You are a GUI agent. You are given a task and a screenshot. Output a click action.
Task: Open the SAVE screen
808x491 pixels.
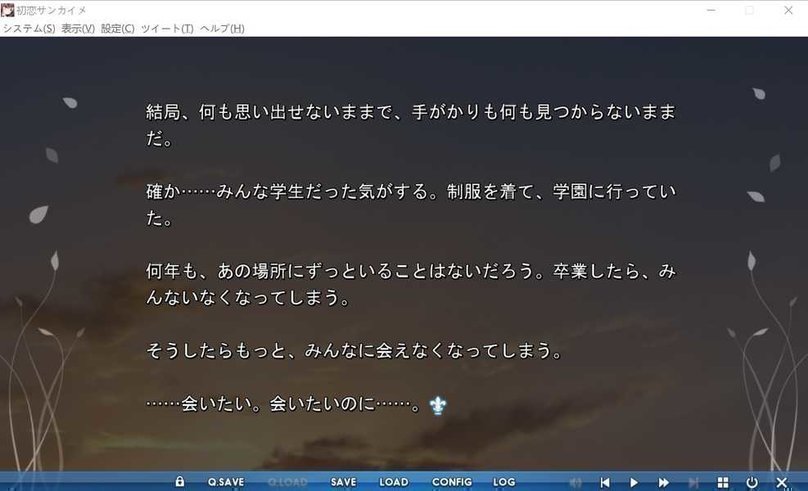(x=343, y=482)
